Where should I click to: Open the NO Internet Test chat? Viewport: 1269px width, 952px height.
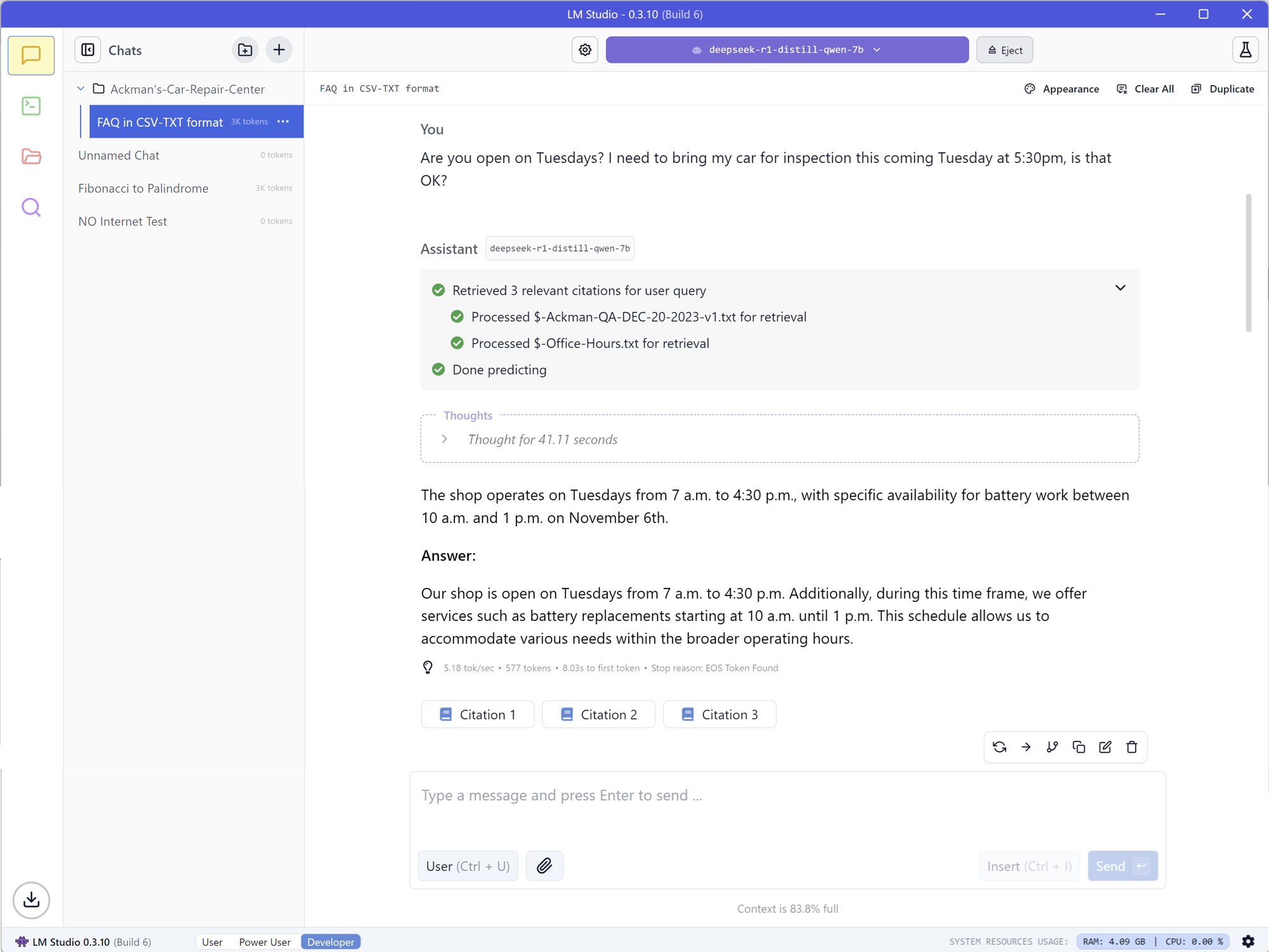[x=185, y=221]
